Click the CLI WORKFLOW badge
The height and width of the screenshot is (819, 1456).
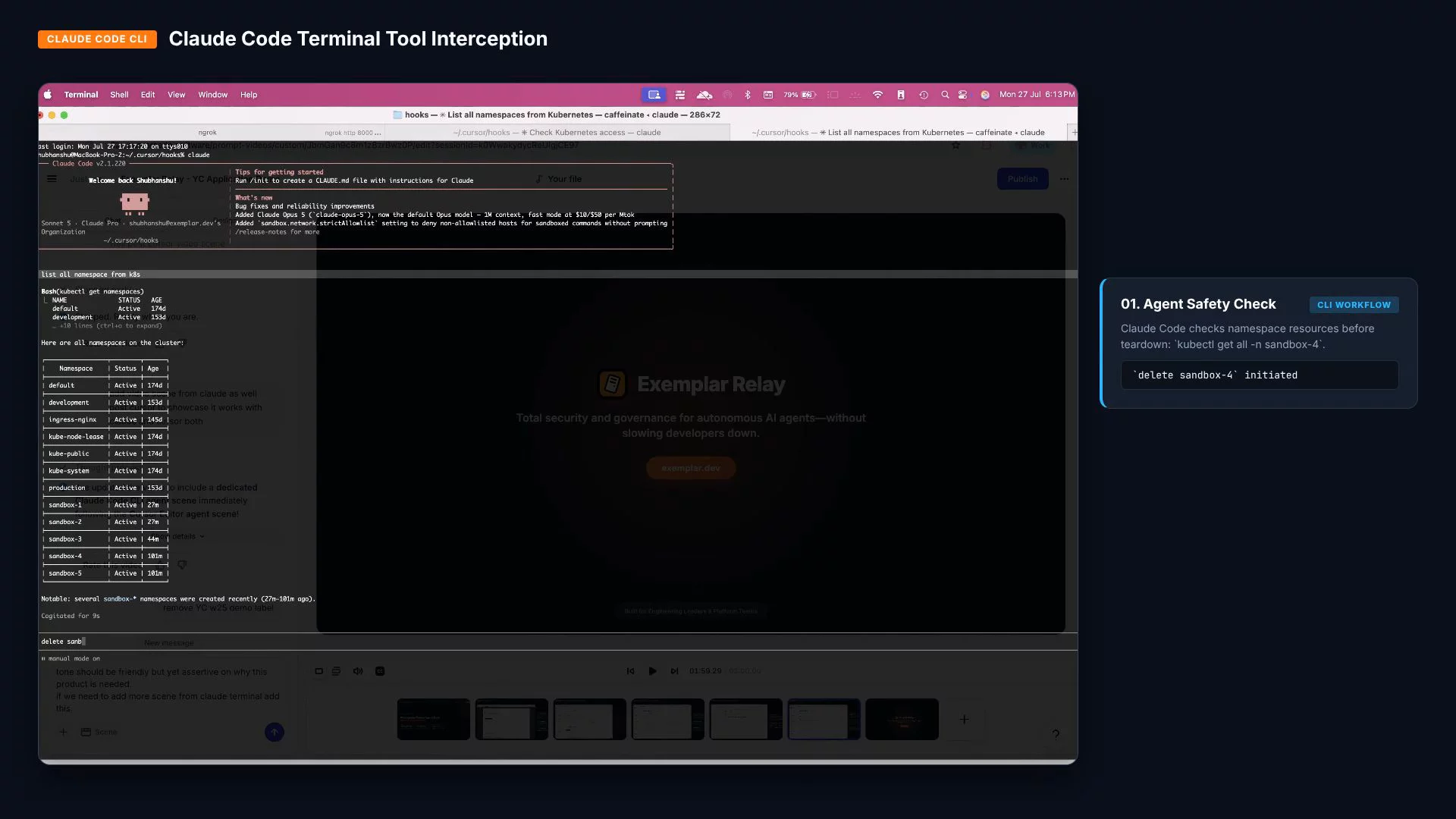(x=1354, y=305)
